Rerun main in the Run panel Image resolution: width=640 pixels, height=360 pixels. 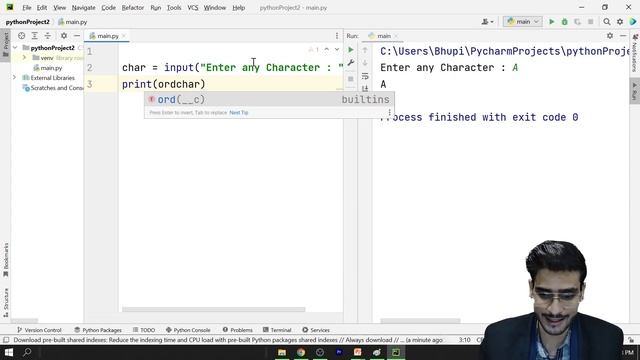tap(351, 50)
